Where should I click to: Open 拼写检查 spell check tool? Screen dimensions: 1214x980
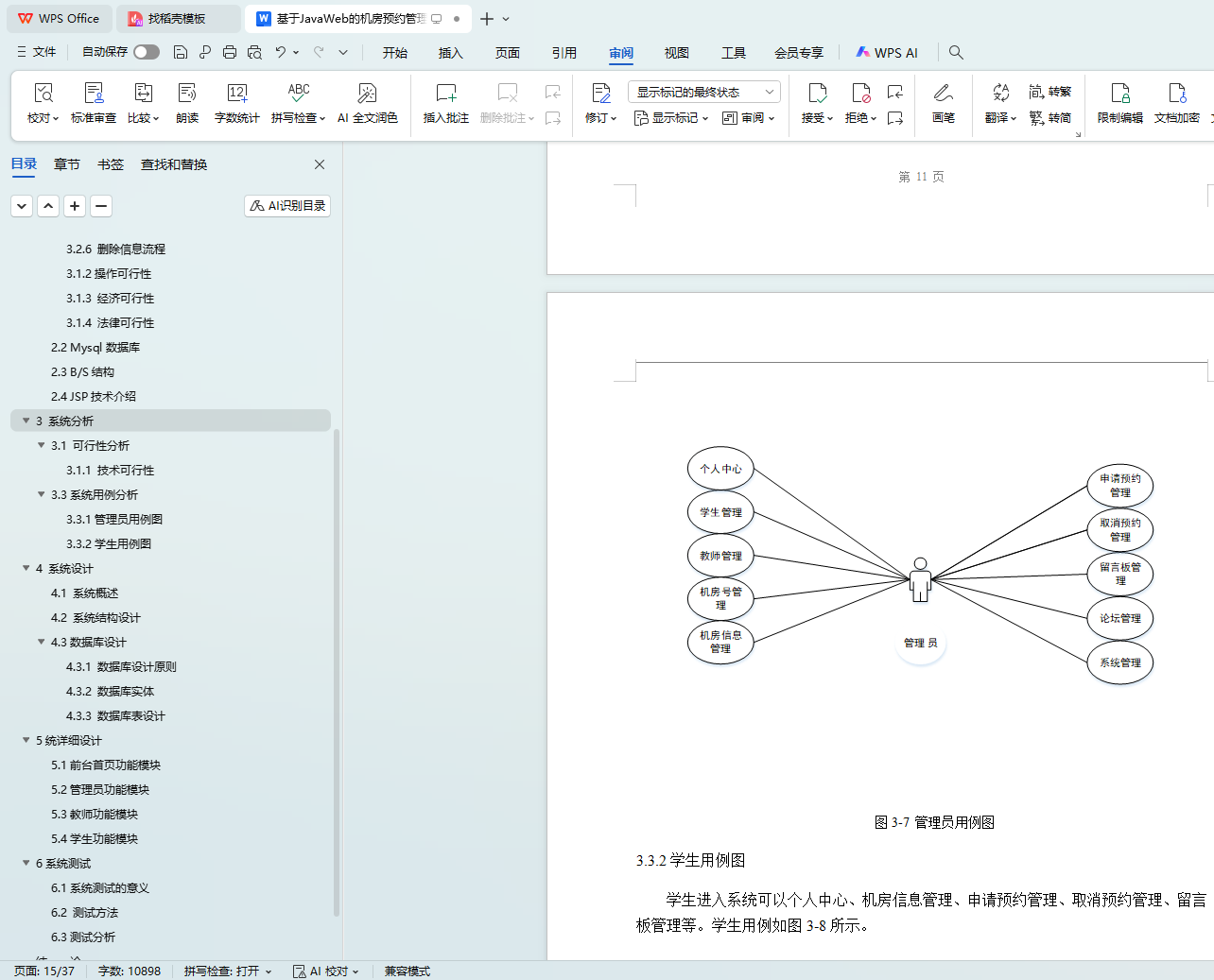pyautogui.click(x=298, y=102)
